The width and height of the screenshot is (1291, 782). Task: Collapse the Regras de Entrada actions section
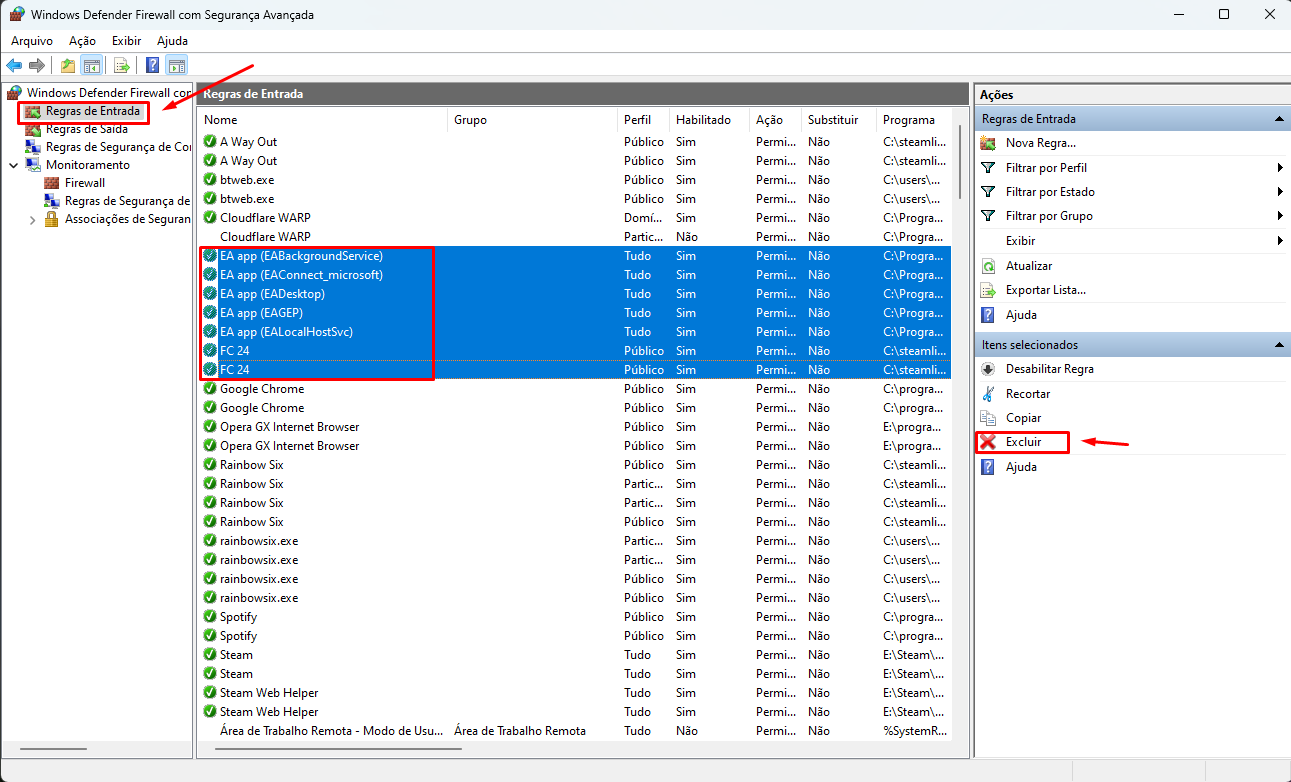click(1279, 119)
